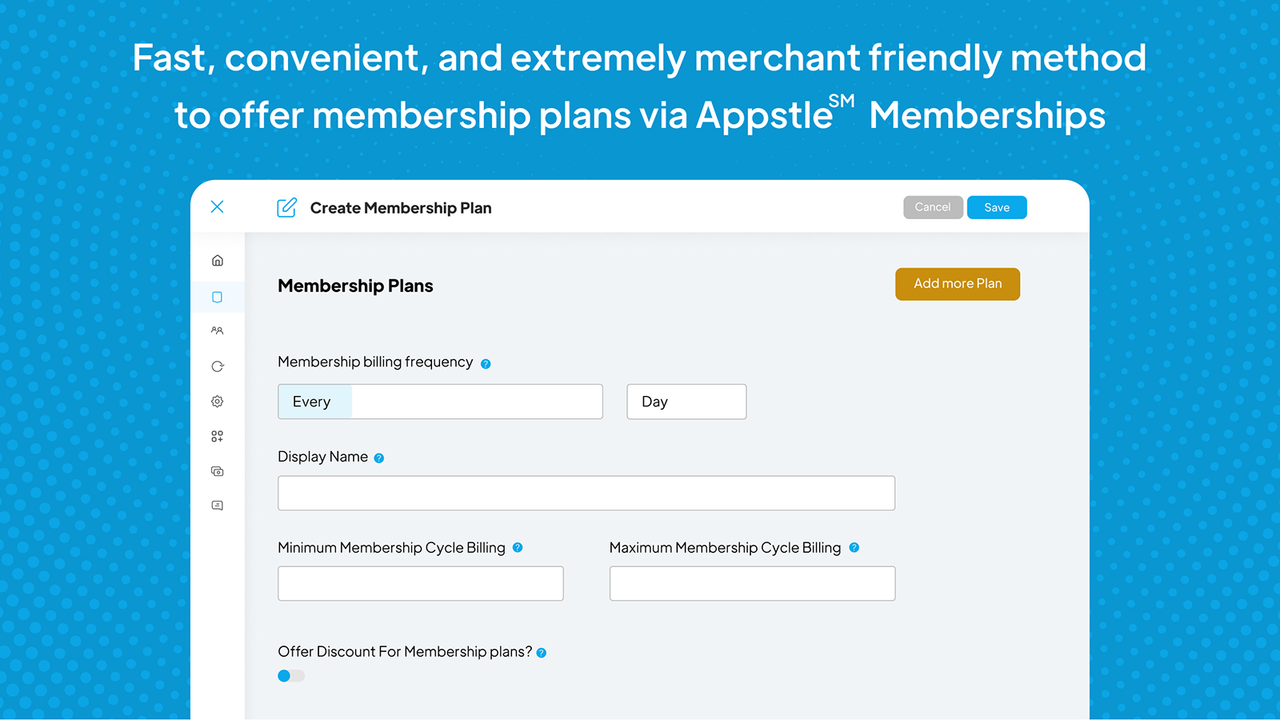Select the Membership Plans sidebar icon
Viewport: 1280px width, 720px height.
[217, 296]
